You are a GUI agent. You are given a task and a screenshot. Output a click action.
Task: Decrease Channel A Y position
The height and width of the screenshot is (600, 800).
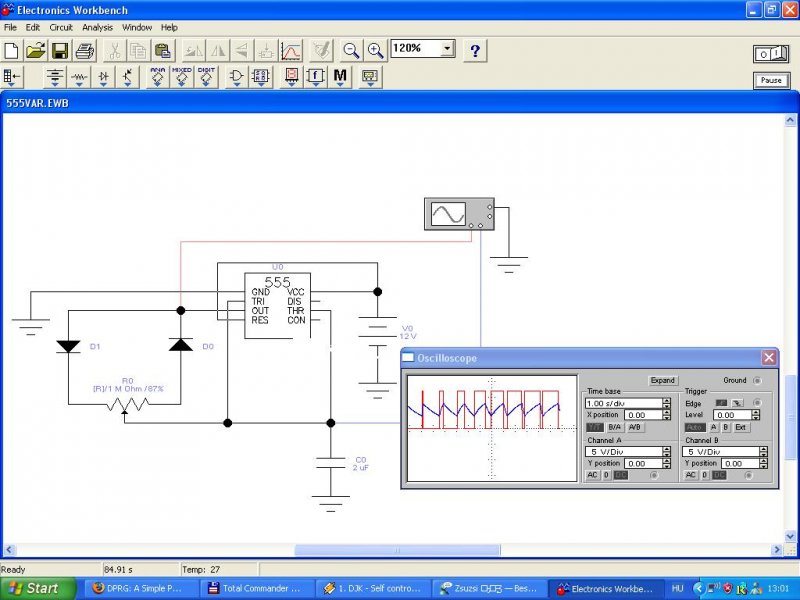[667, 466]
